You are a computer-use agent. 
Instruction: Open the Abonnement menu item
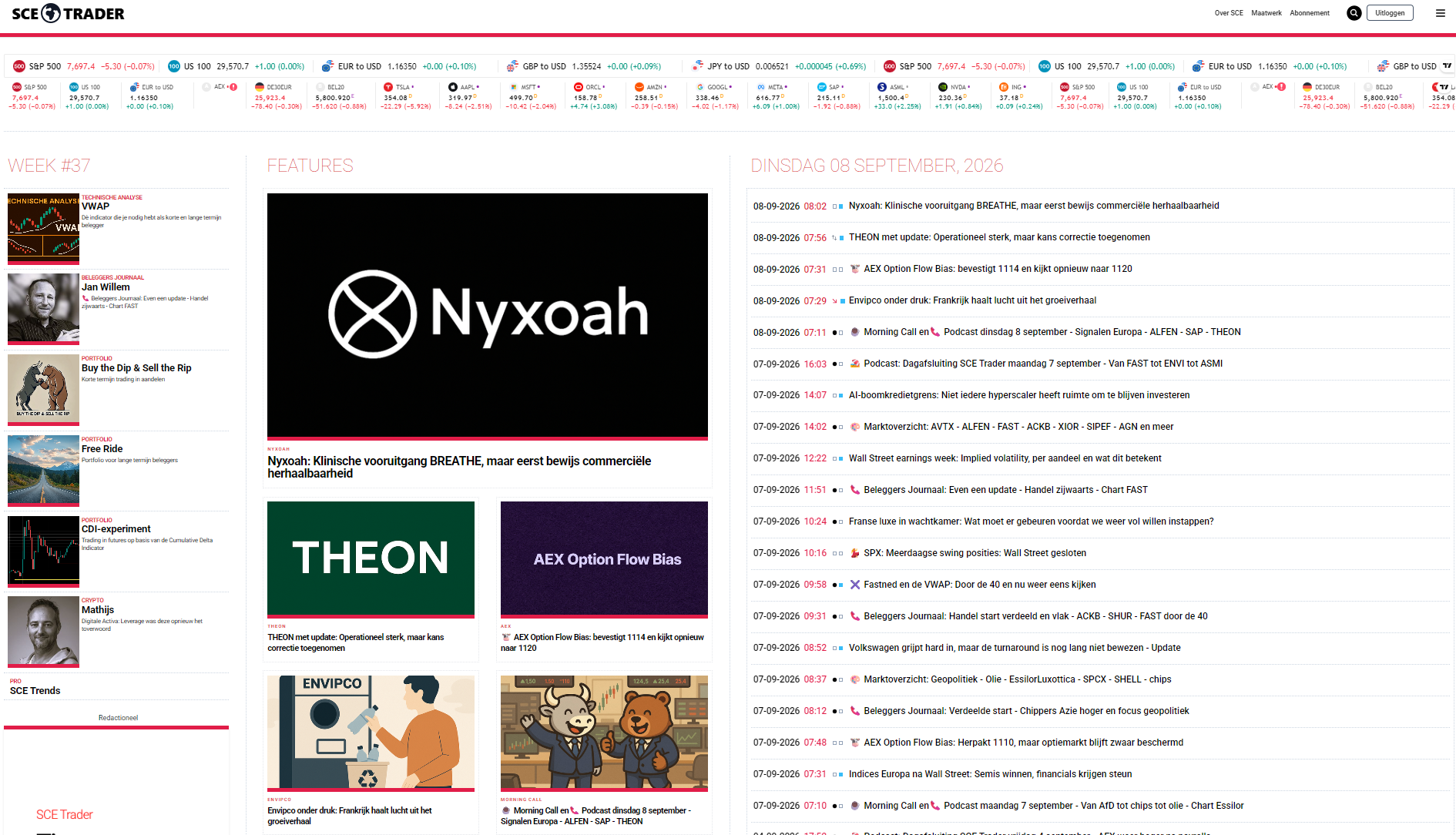click(1310, 13)
